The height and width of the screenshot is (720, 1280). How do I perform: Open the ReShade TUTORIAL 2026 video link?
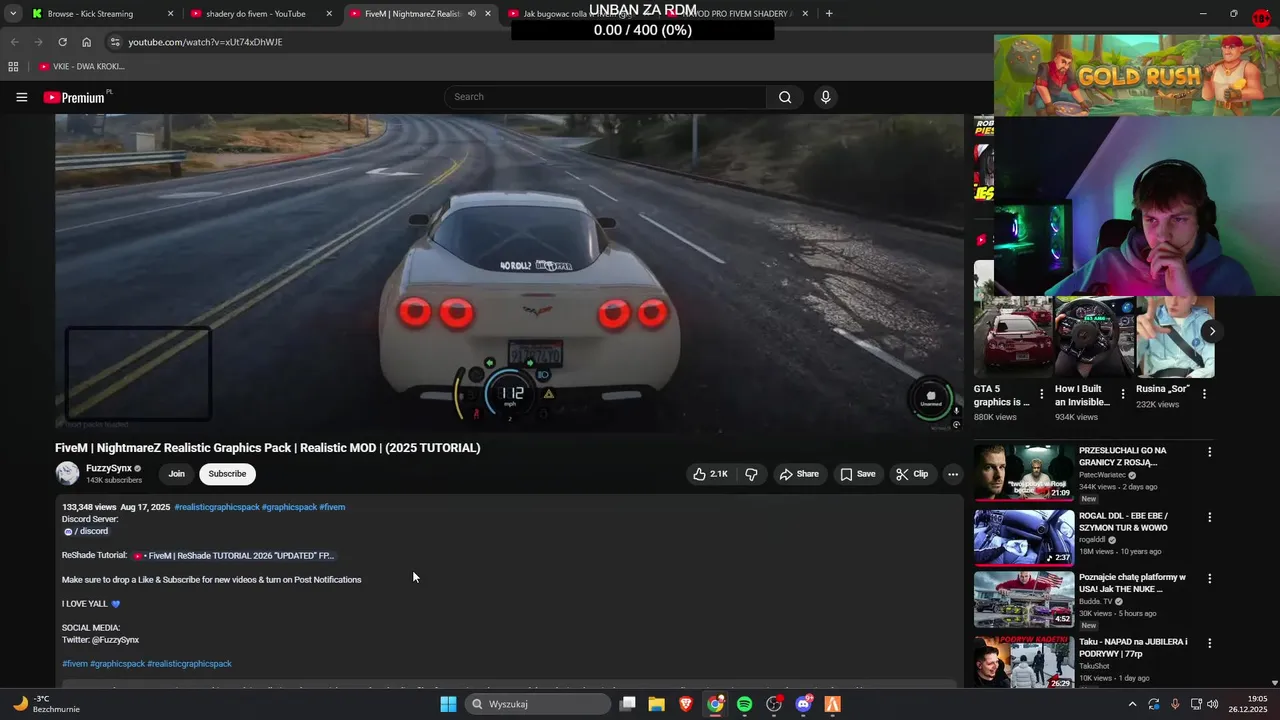tap(233, 555)
